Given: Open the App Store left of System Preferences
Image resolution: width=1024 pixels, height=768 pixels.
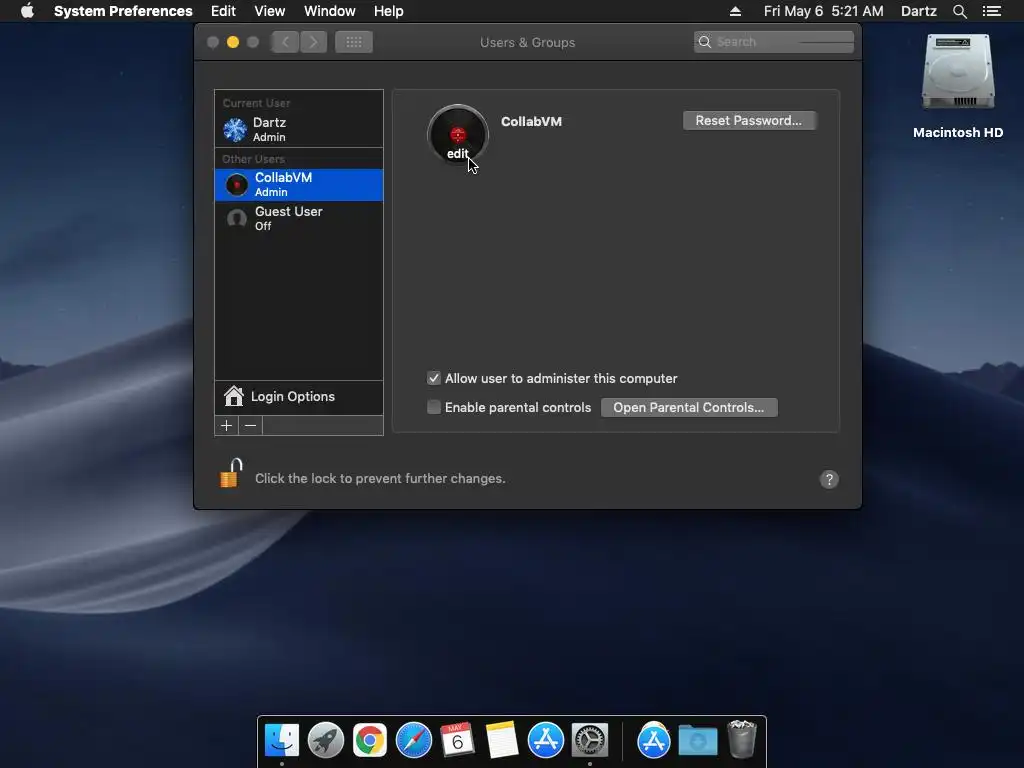Looking at the screenshot, I should pyautogui.click(x=545, y=741).
